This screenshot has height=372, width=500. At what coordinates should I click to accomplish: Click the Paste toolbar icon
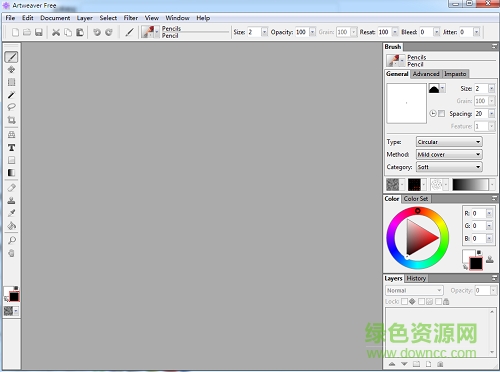(80, 32)
